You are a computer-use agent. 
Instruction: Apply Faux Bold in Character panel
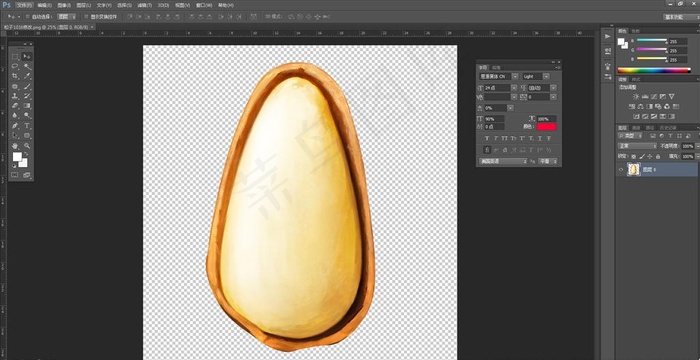[x=487, y=138]
